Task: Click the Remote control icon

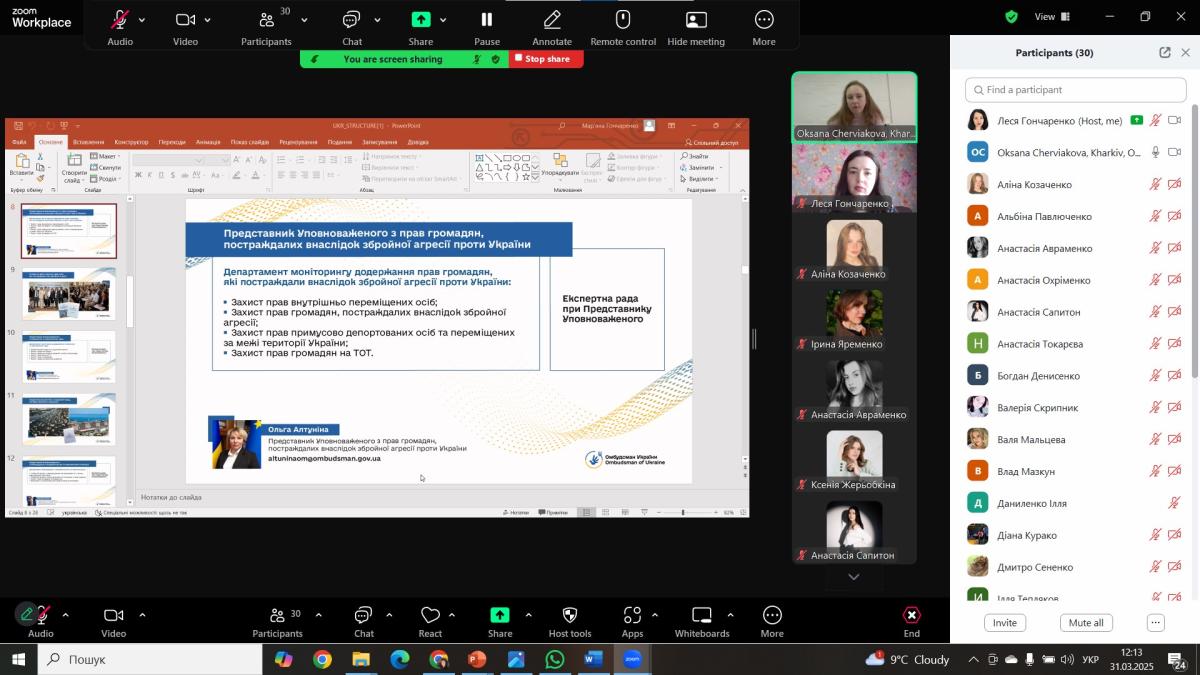Action: (x=622, y=21)
